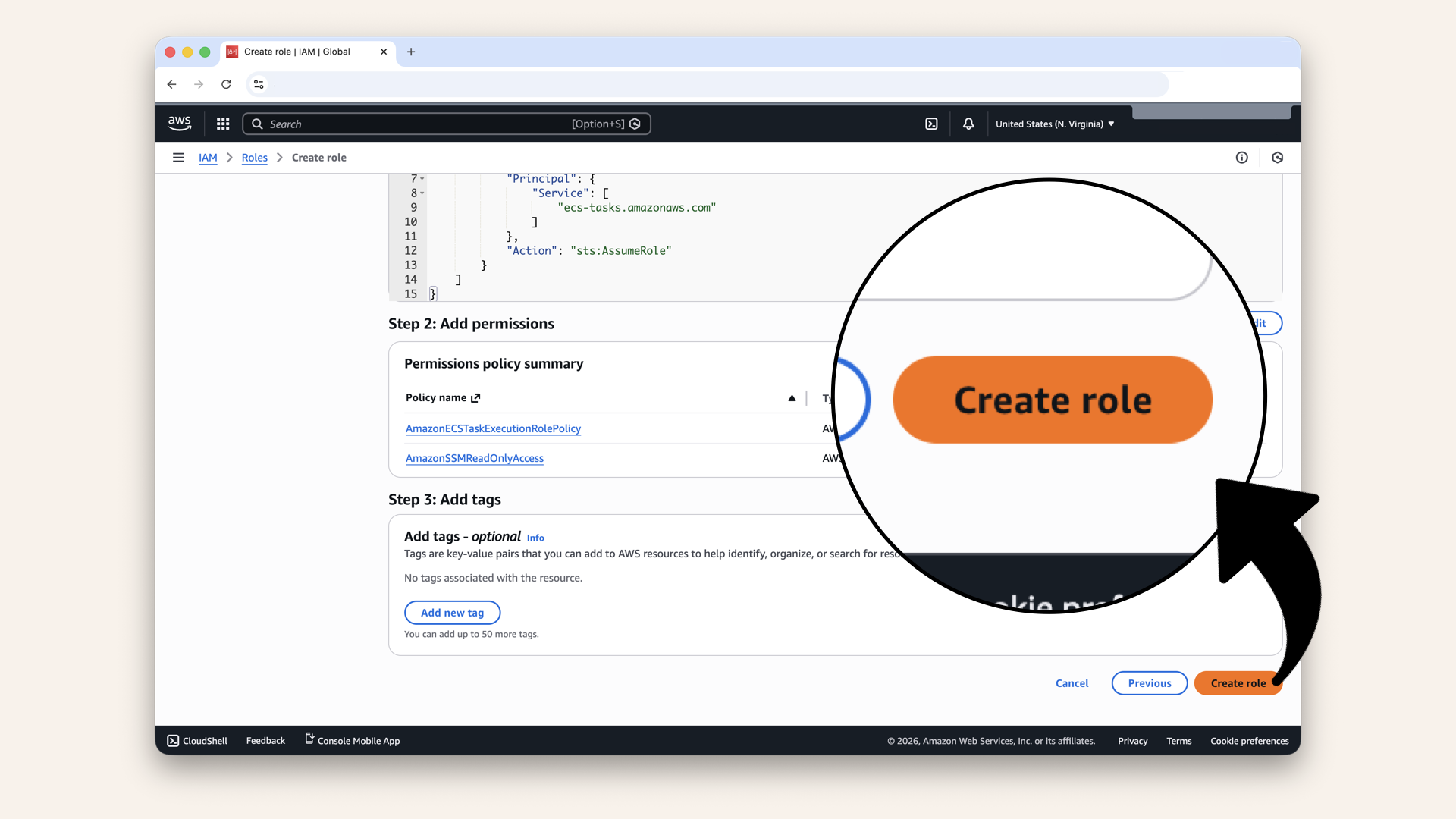This screenshot has height=819, width=1456.
Task: Open the side navigation hamburger menu
Action: (x=178, y=157)
